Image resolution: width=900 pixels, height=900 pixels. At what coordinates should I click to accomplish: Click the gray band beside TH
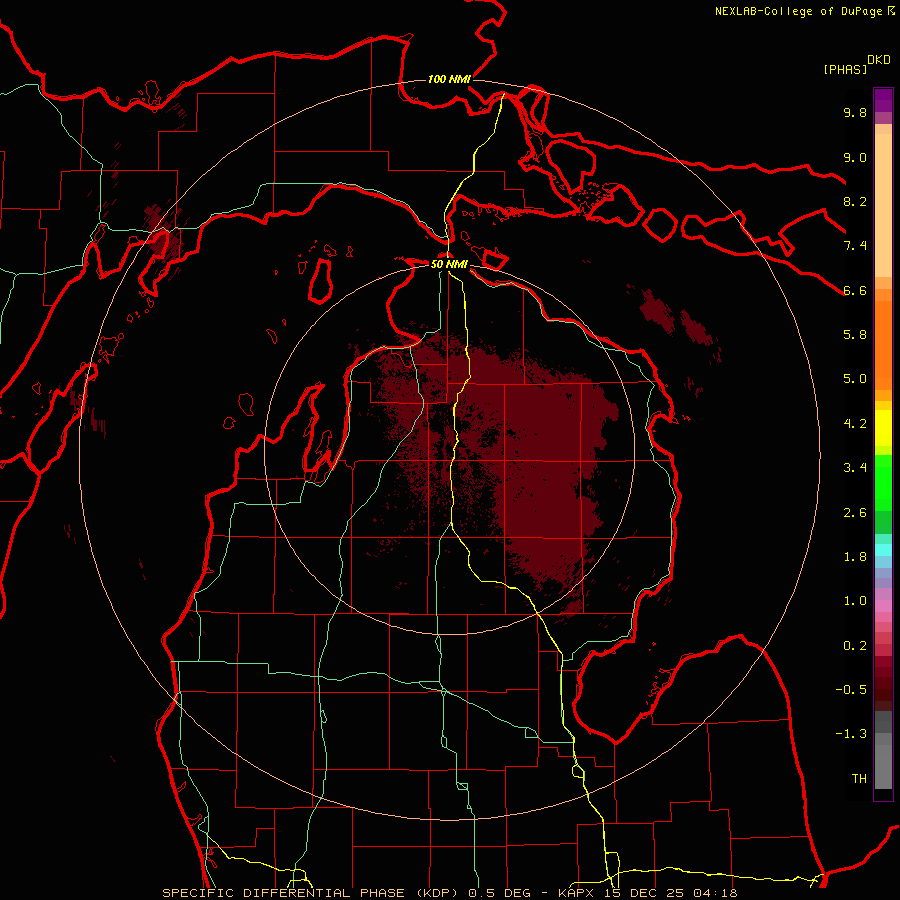tap(883, 766)
